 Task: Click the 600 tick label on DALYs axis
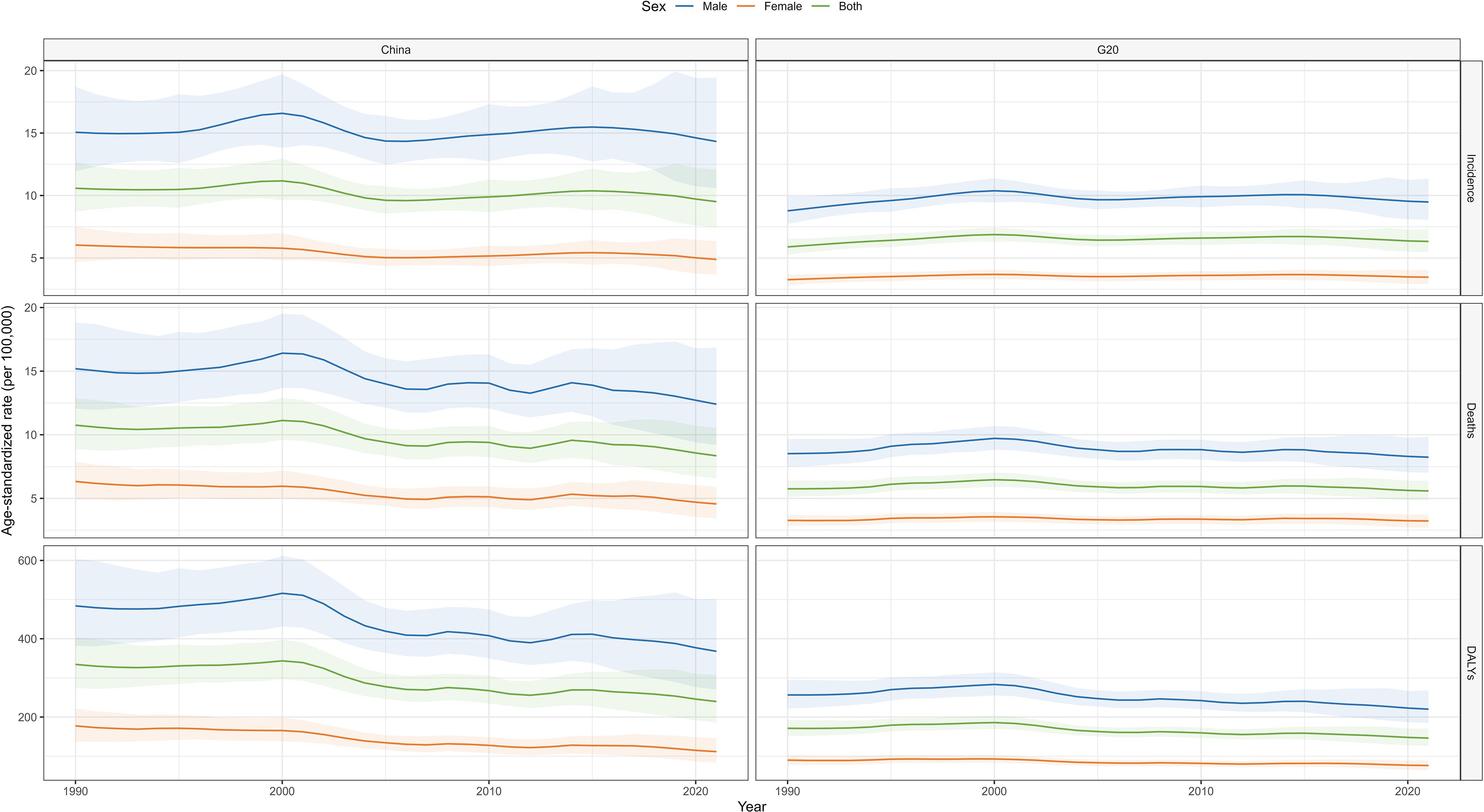27,561
